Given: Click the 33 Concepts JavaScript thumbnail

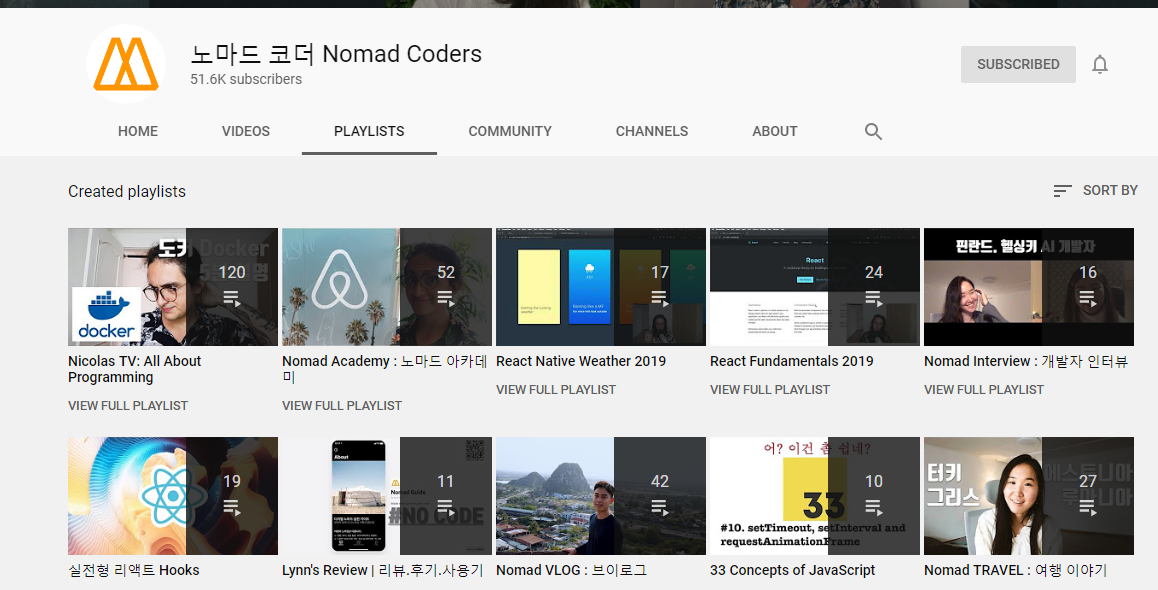Looking at the screenshot, I should tap(815, 495).
